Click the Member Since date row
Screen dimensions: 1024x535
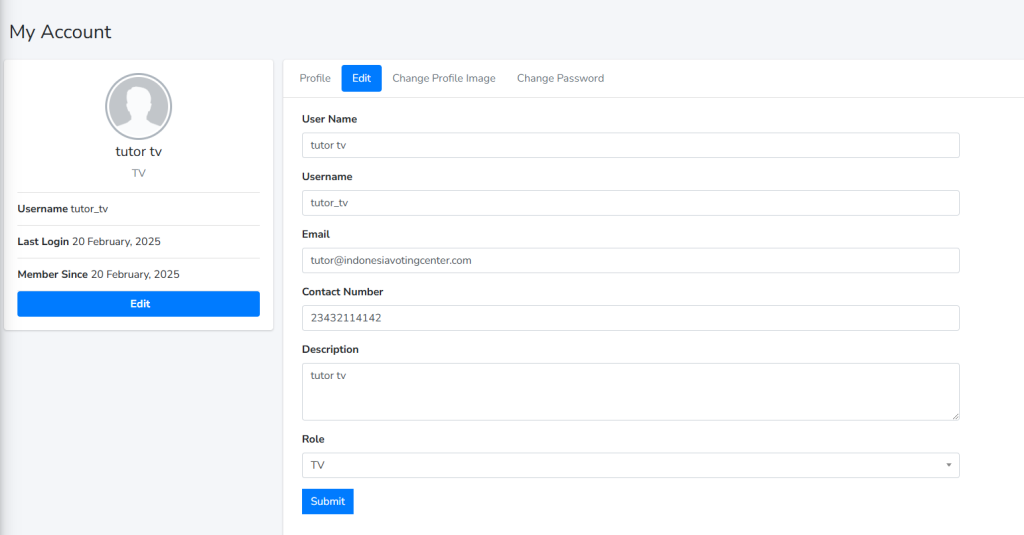click(98, 274)
